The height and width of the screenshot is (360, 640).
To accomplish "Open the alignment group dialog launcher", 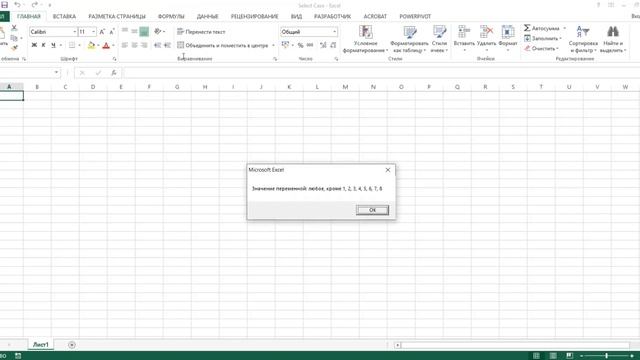I will click(275, 59).
